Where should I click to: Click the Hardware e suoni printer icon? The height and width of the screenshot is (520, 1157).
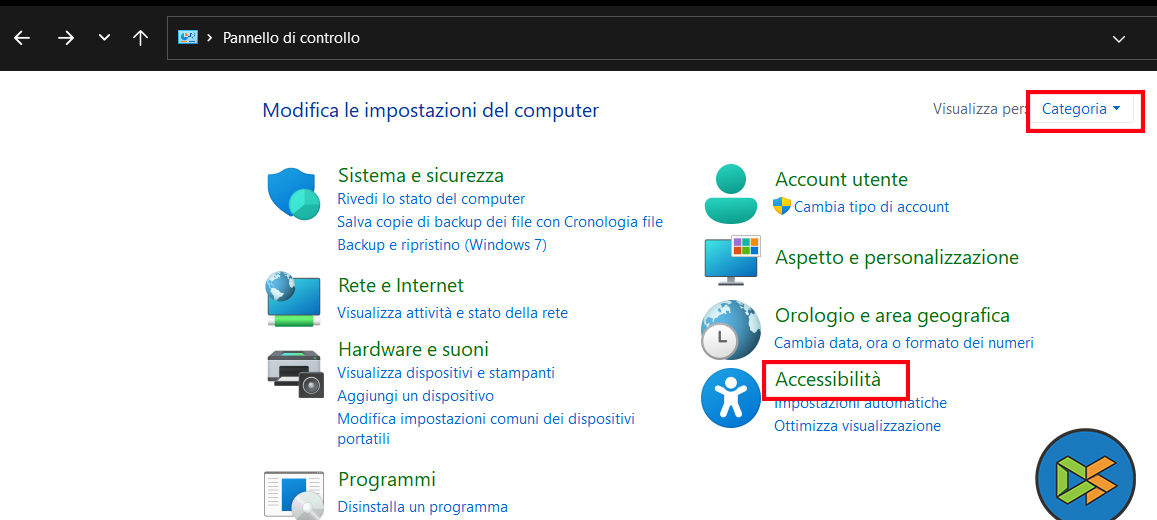click(295, 373)
